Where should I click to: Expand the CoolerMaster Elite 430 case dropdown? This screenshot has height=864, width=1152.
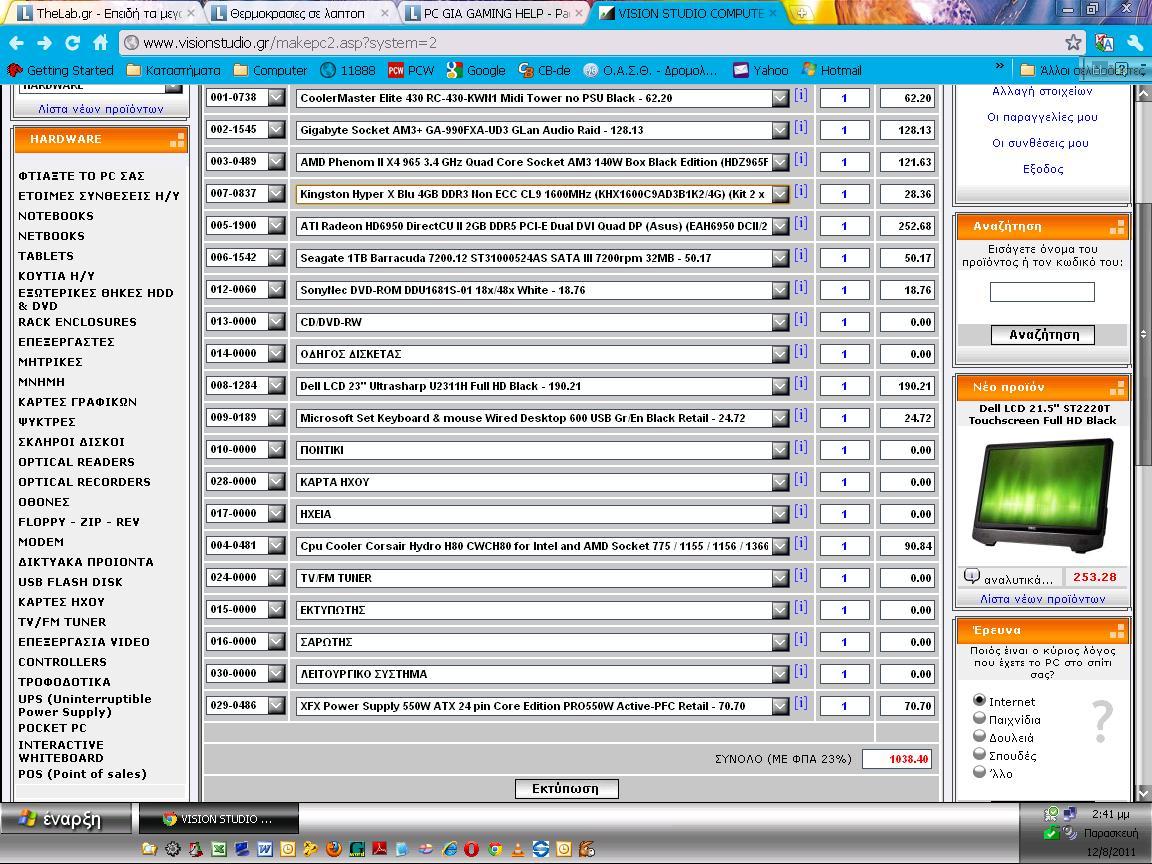[x=780, y=98]
